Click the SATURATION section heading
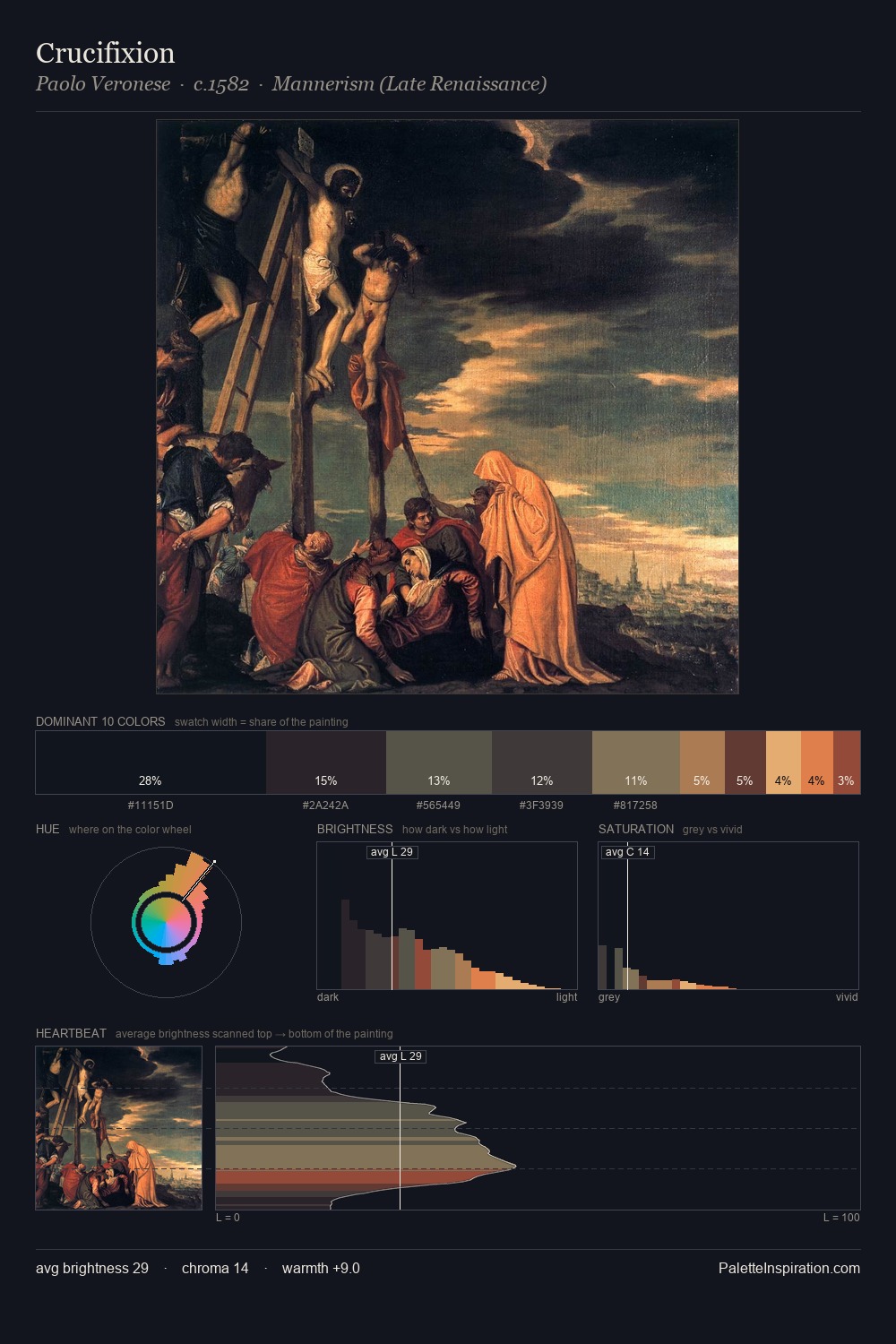 [636, 829]
